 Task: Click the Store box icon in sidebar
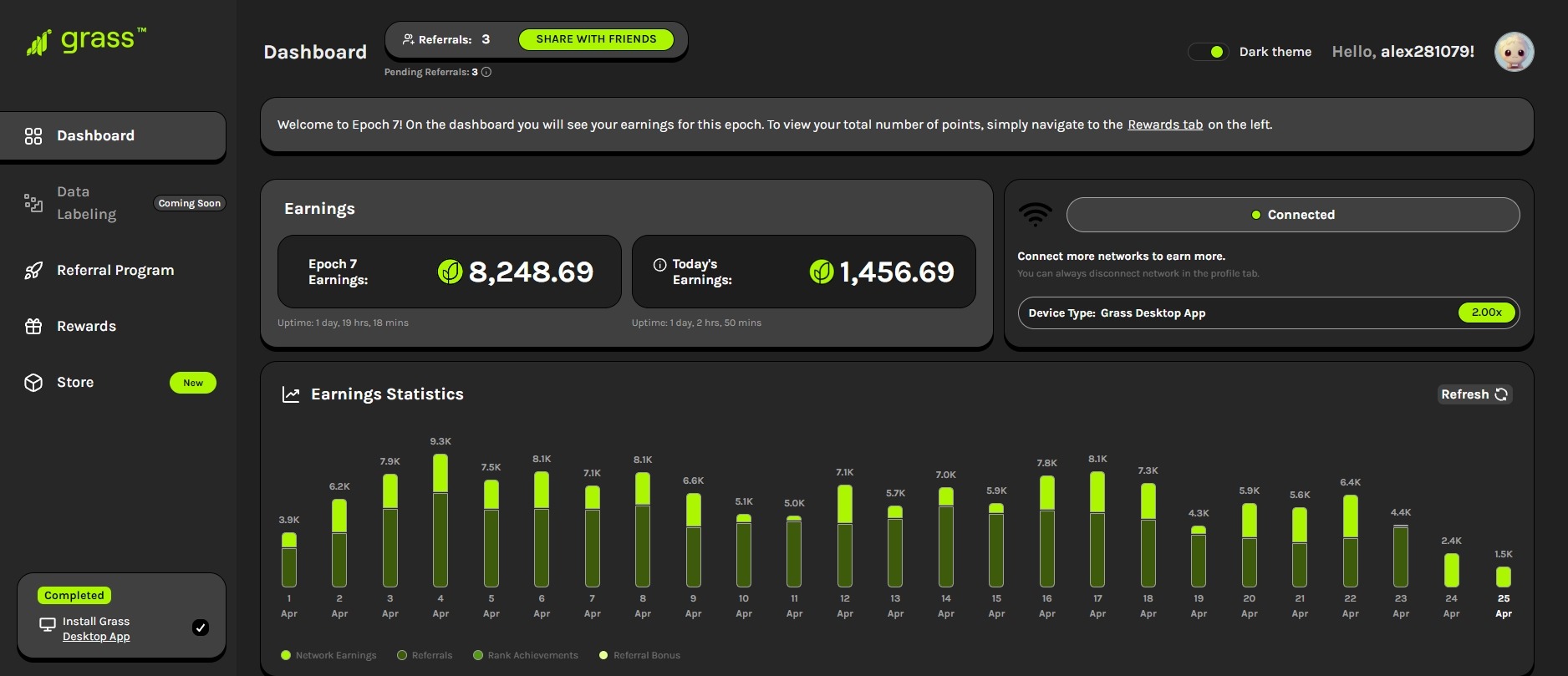(x=33, y=383)
